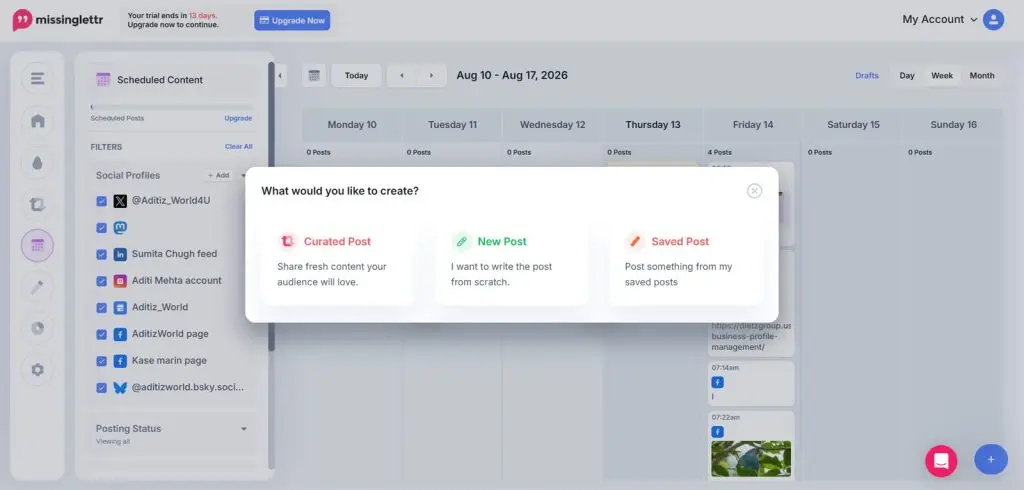The image size is (1024, 490).
Task: Click the missinglettr logo
Action: 59,20
